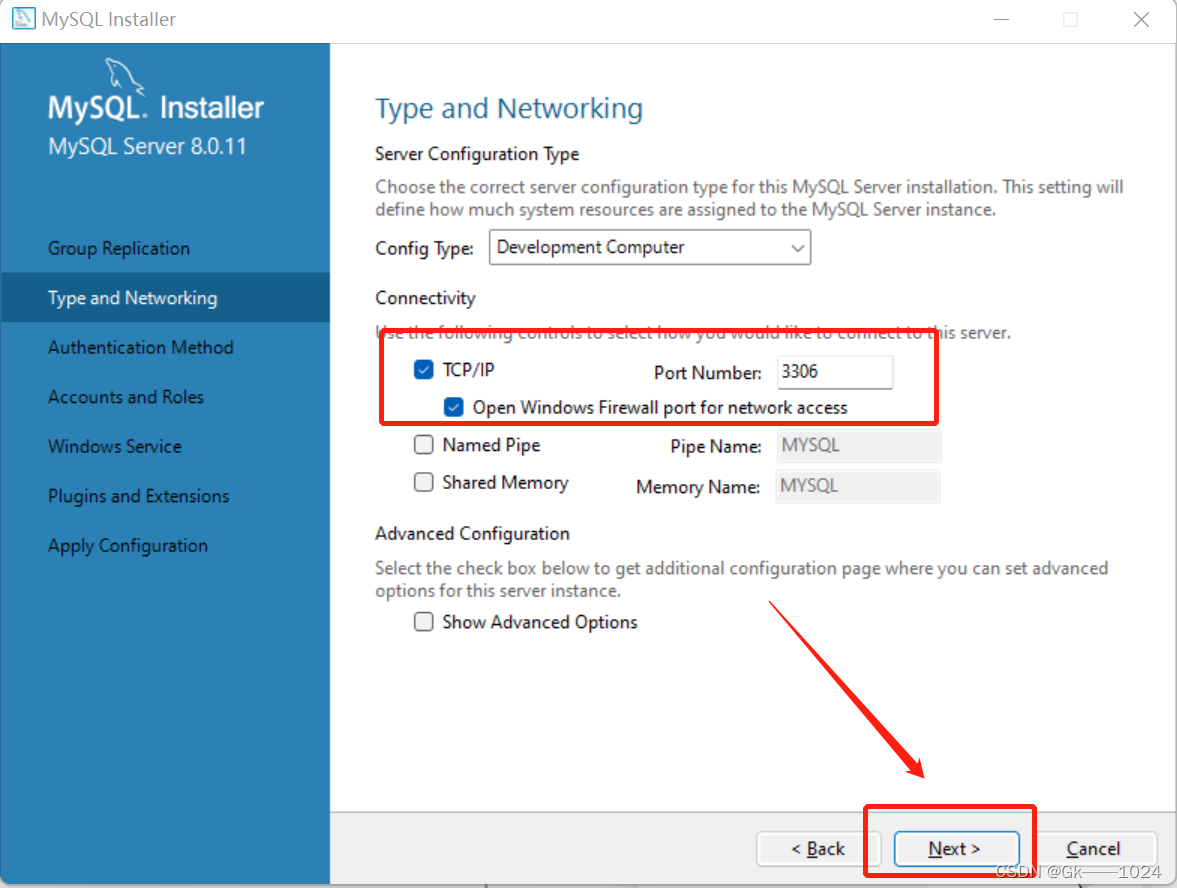Click the MySQL dolphin logo in sidebar
Image resolution: width=1177 pixels, height=888 pixels.
coord(124,75)
